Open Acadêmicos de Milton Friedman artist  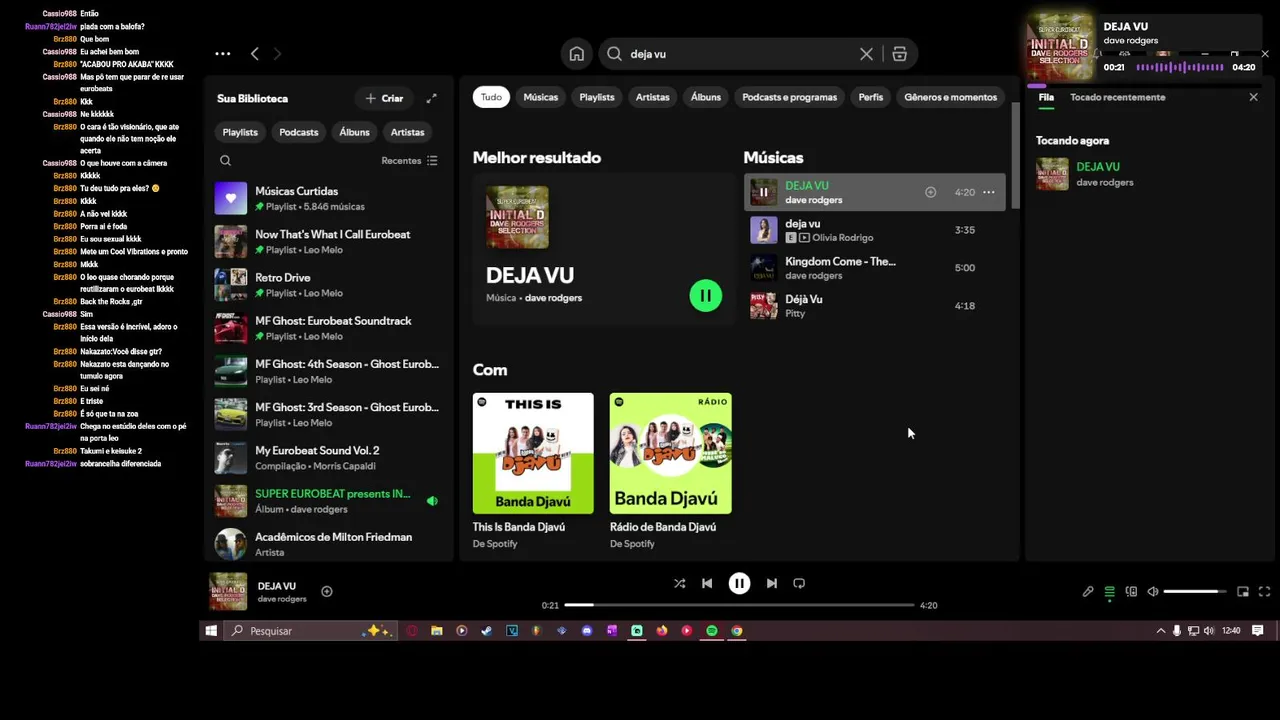click(327, 544)
